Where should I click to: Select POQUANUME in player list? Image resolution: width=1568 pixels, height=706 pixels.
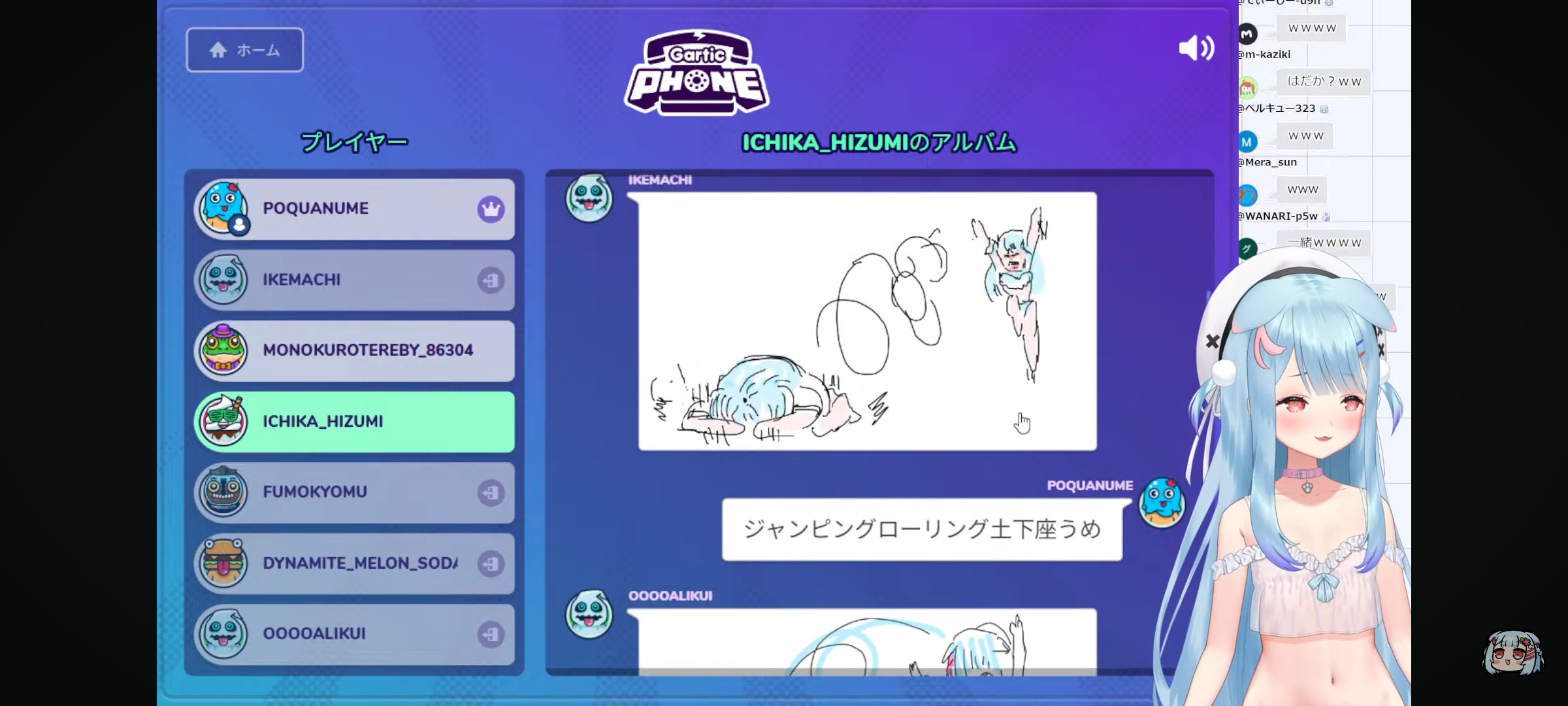pos(354,209)
